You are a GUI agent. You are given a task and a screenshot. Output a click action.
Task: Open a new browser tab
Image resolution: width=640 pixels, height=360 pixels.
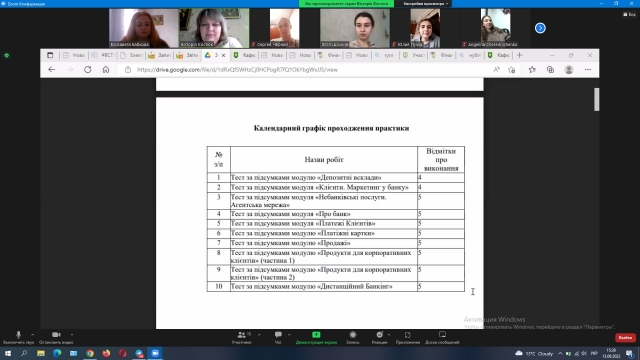coord(520,55)
